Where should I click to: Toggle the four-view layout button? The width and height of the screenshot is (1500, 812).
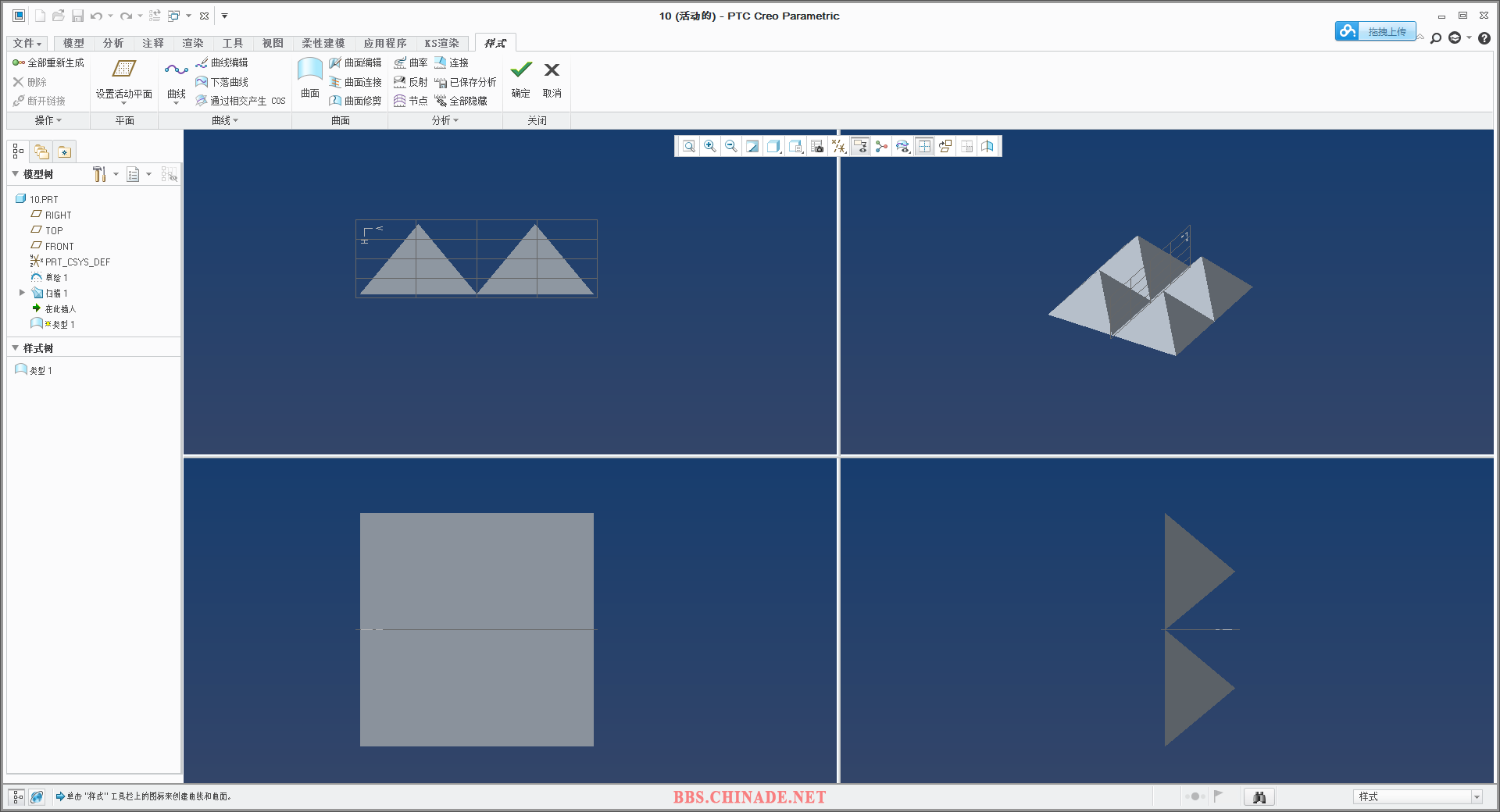[x=924, y=147]
